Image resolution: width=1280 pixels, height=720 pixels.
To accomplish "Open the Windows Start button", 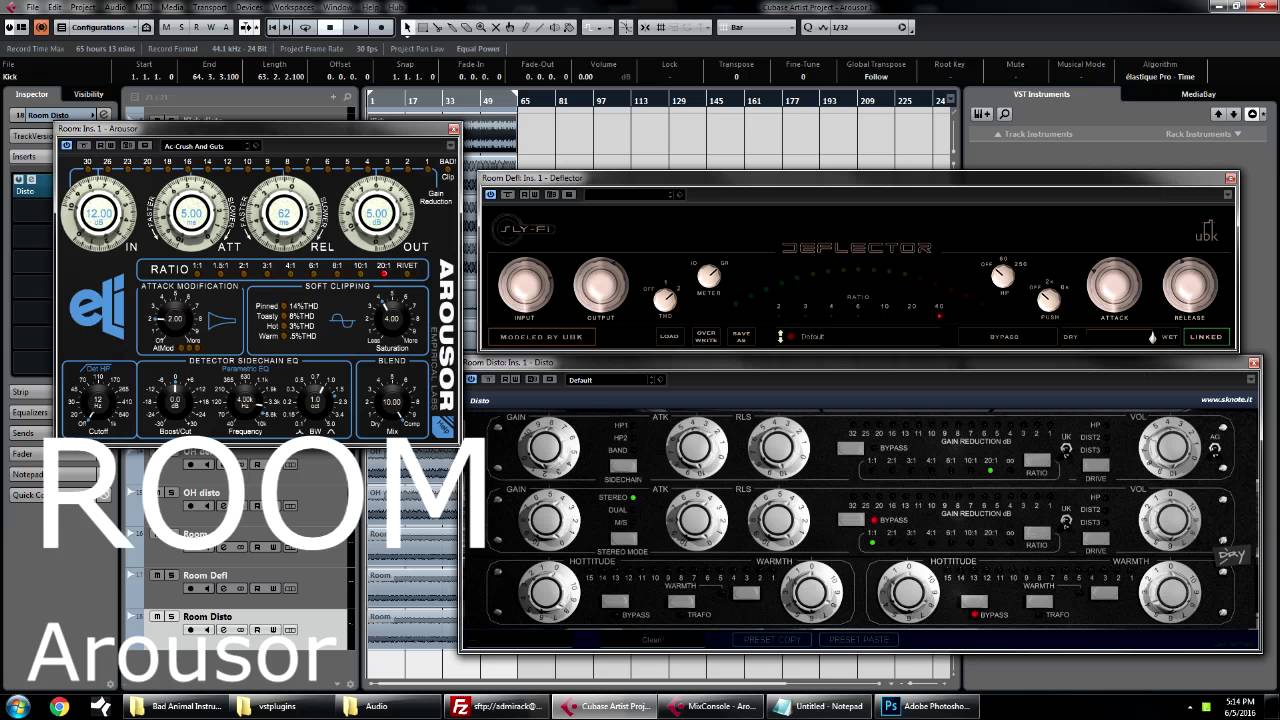I will (x=18, y=706).
